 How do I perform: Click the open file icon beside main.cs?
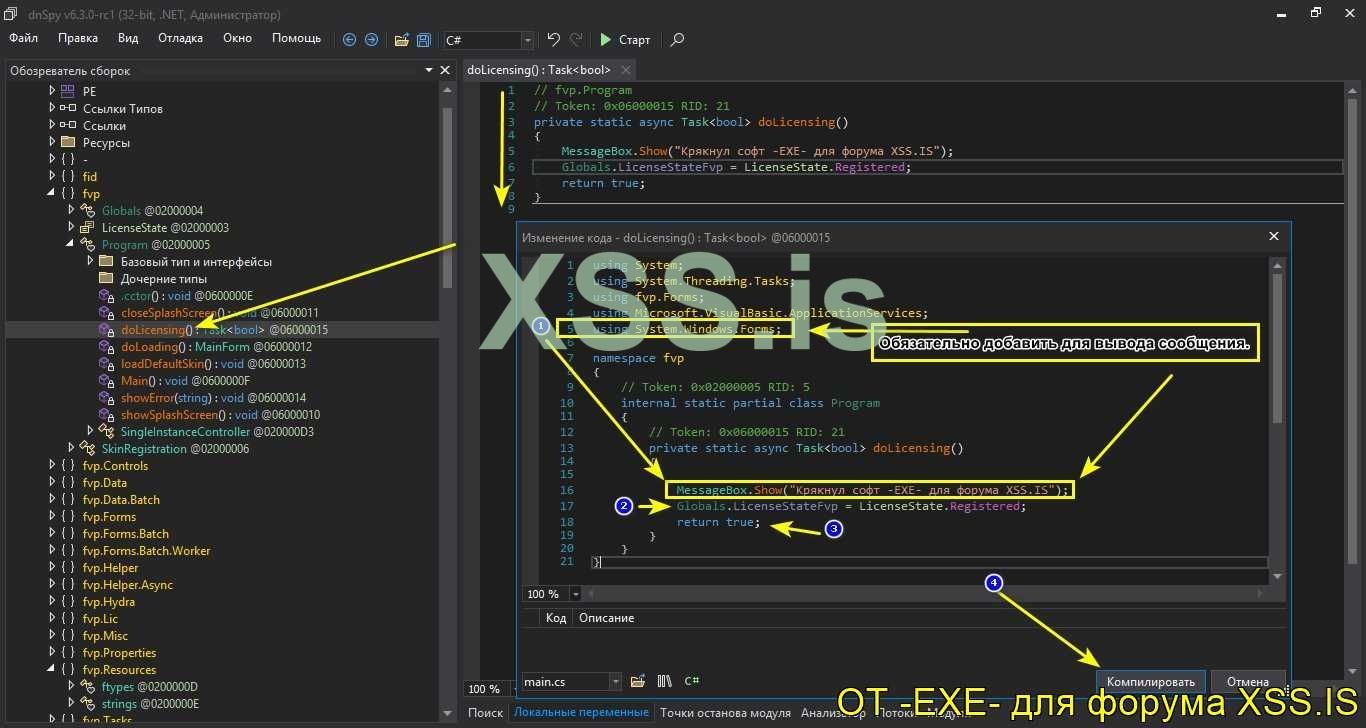[x=637, y=681]
